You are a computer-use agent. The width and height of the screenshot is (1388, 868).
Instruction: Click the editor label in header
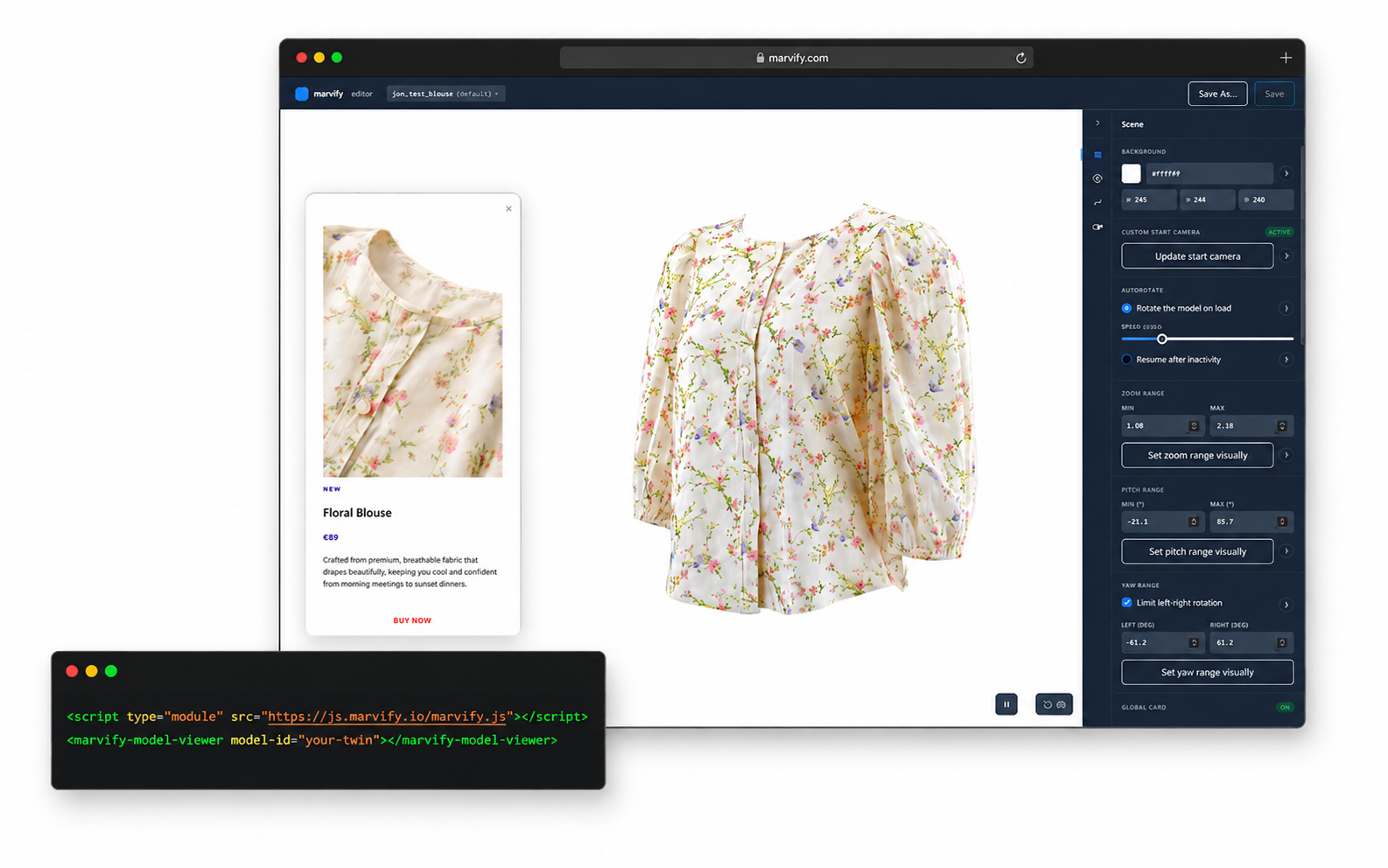click(362, 94)
